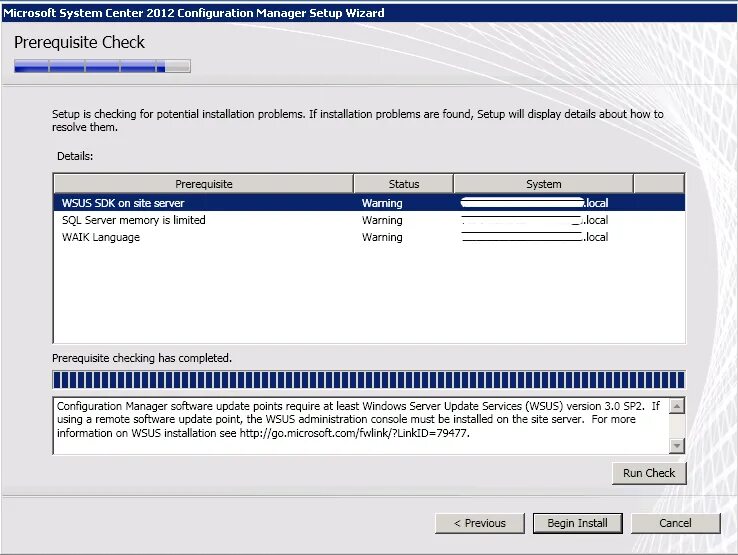Image resolution: width=738 pixels, height=555 pixels.
Task: Click the Begin Install button
Action: 578,523
